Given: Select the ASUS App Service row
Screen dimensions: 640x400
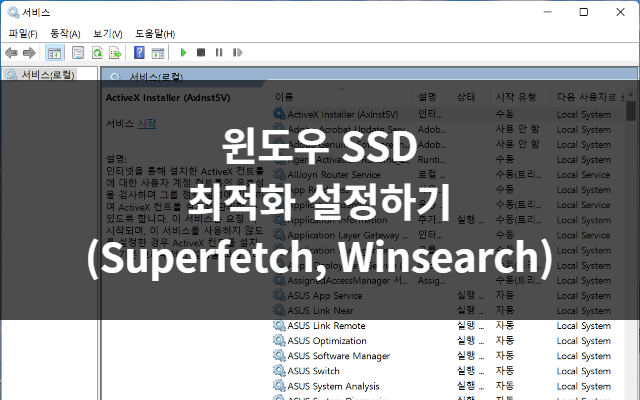Looking at the screenshot, I should coord(448,296).
